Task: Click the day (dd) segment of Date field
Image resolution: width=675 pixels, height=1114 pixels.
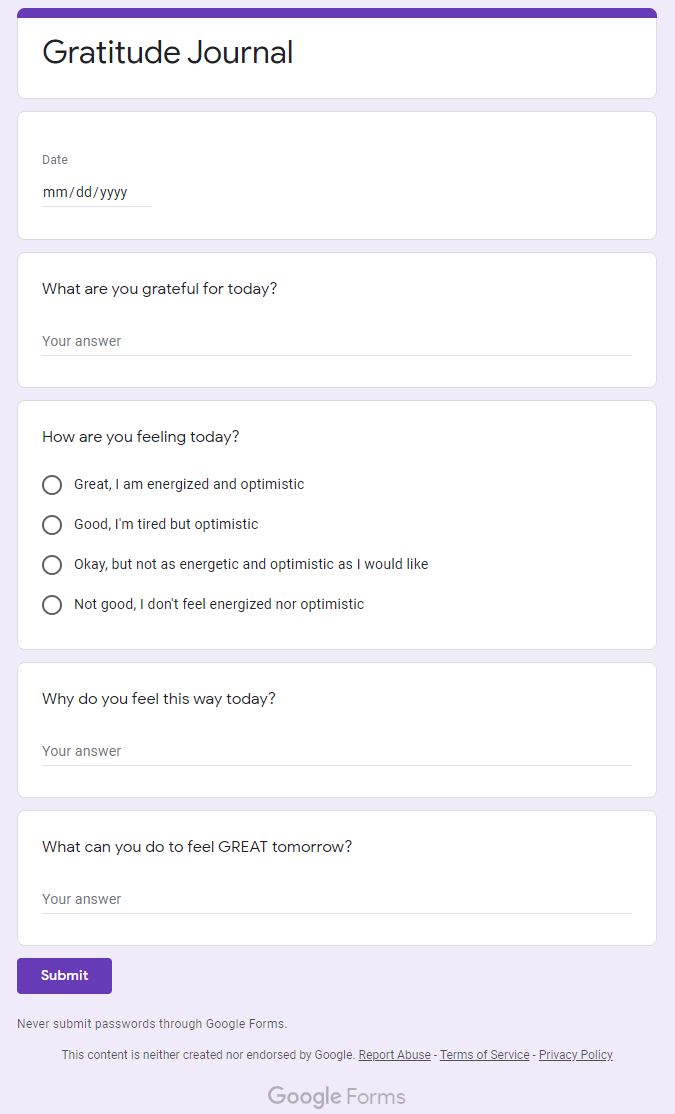Action: [83, 192]
